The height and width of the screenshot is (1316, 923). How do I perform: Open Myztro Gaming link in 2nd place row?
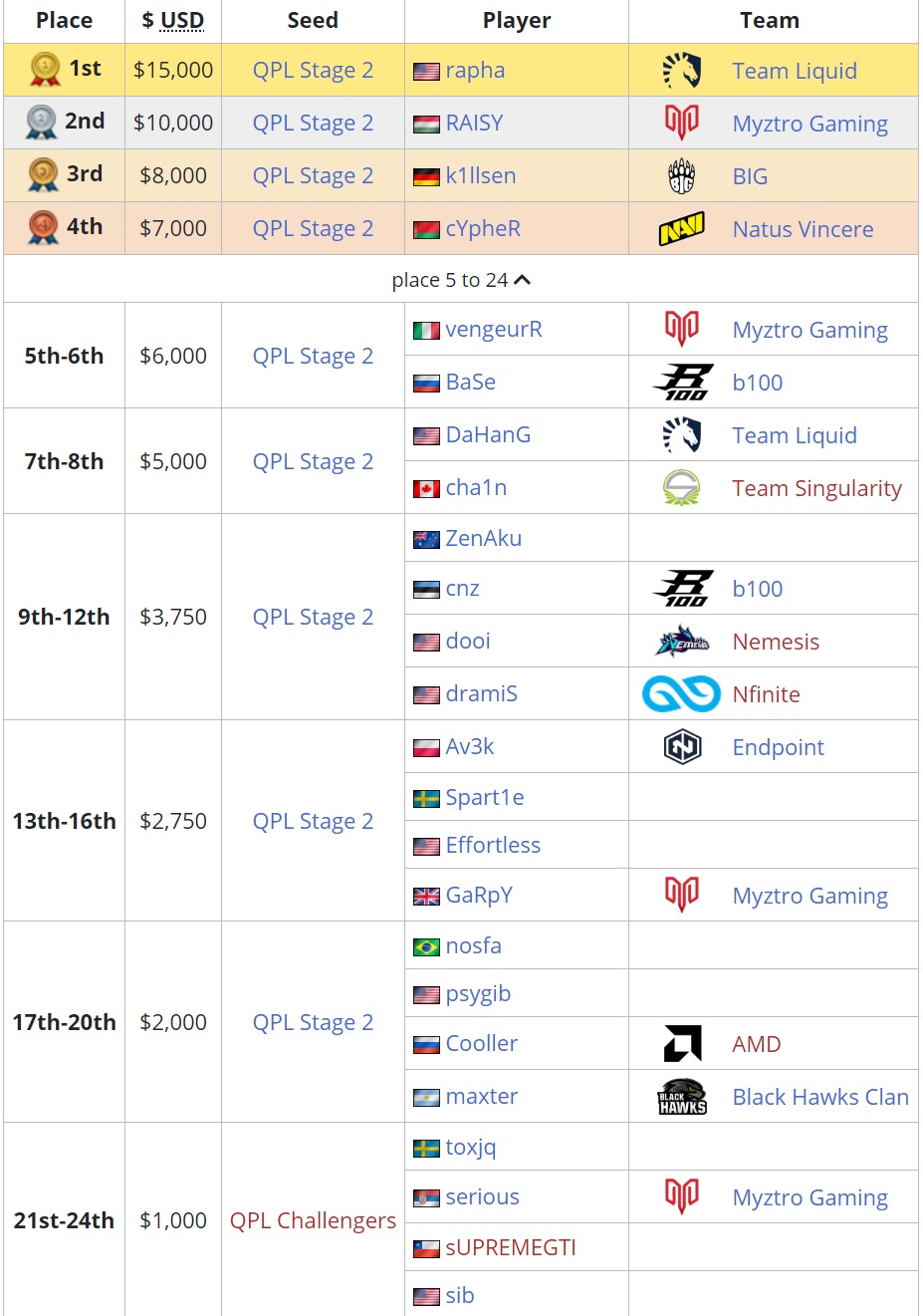coord(809,124)
